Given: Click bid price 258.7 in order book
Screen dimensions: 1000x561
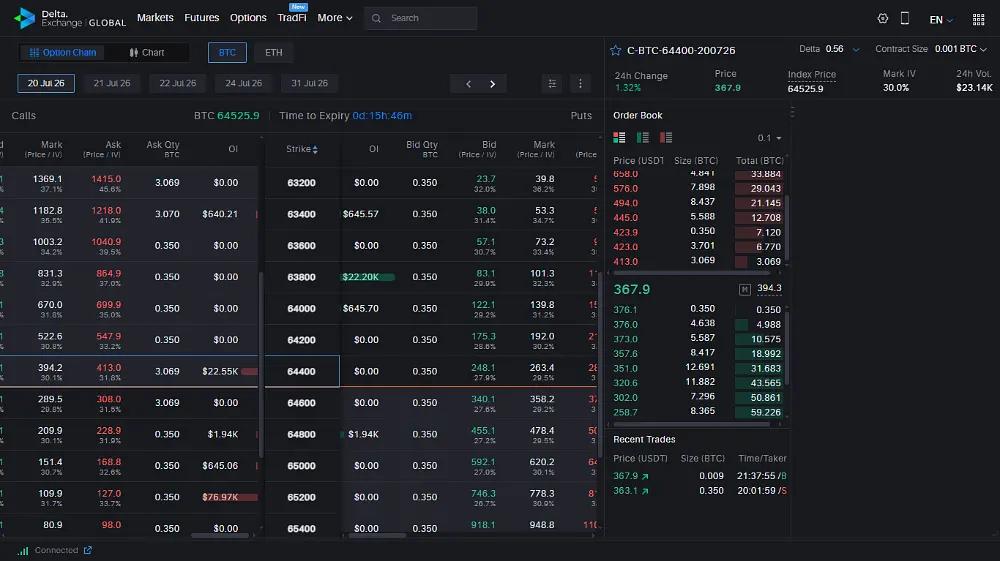Looking at the screenshot, I should [x=626, y=412].
